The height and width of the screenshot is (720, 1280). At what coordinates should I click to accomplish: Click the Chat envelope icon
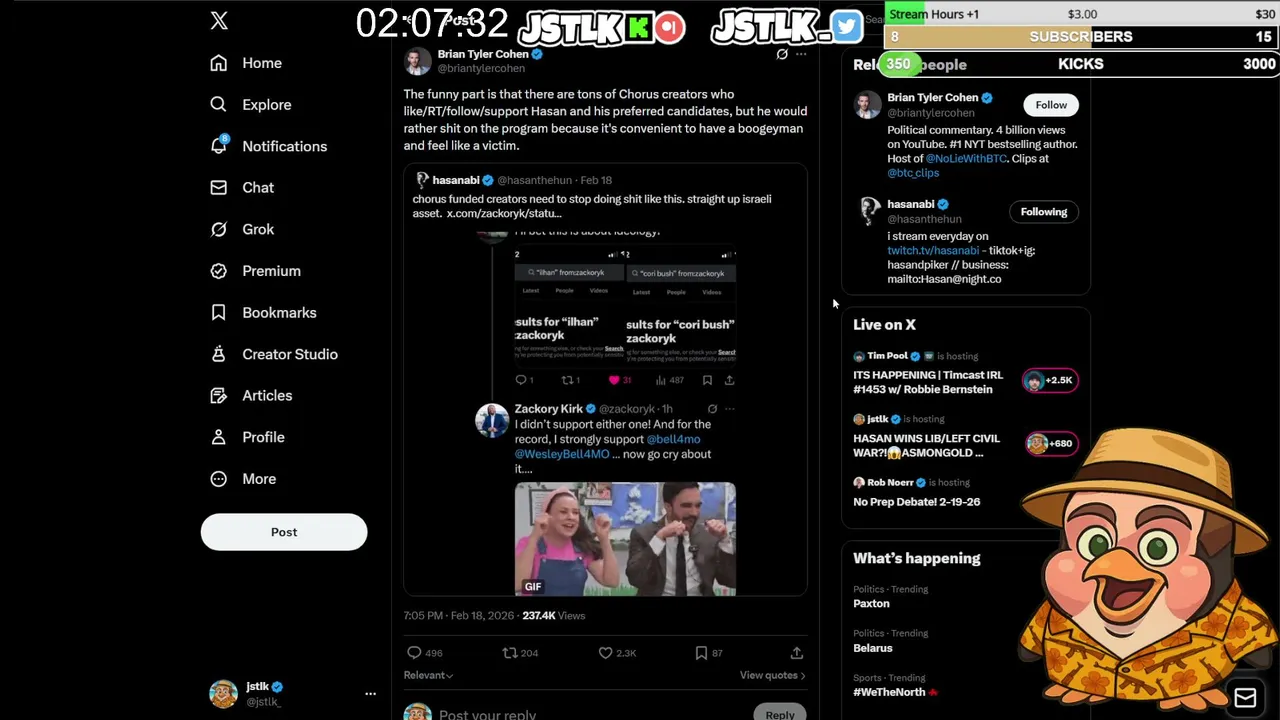click(219, 188)
